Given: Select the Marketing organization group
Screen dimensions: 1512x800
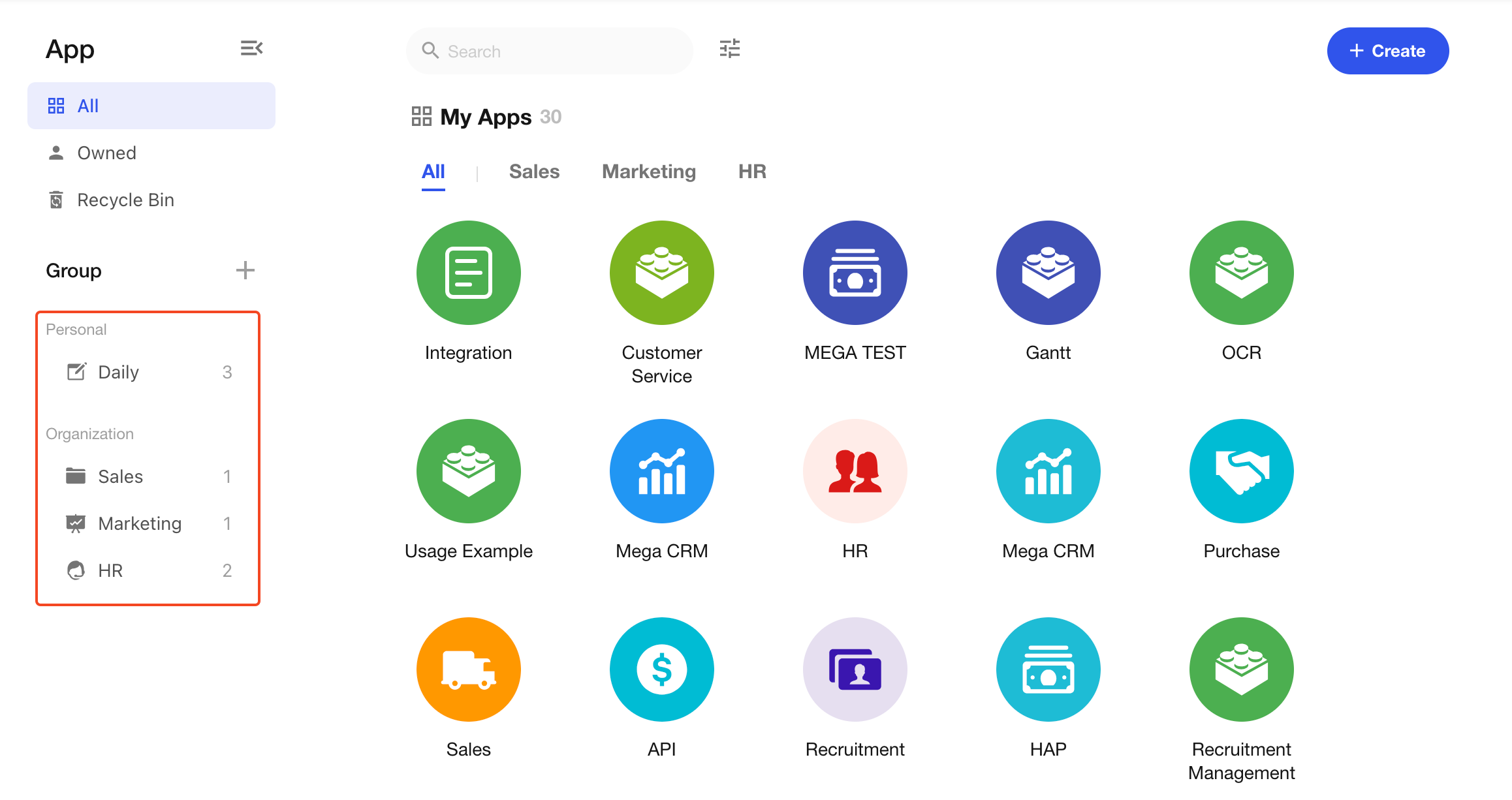Looking at the screenshot, I should tap(140, 524).
